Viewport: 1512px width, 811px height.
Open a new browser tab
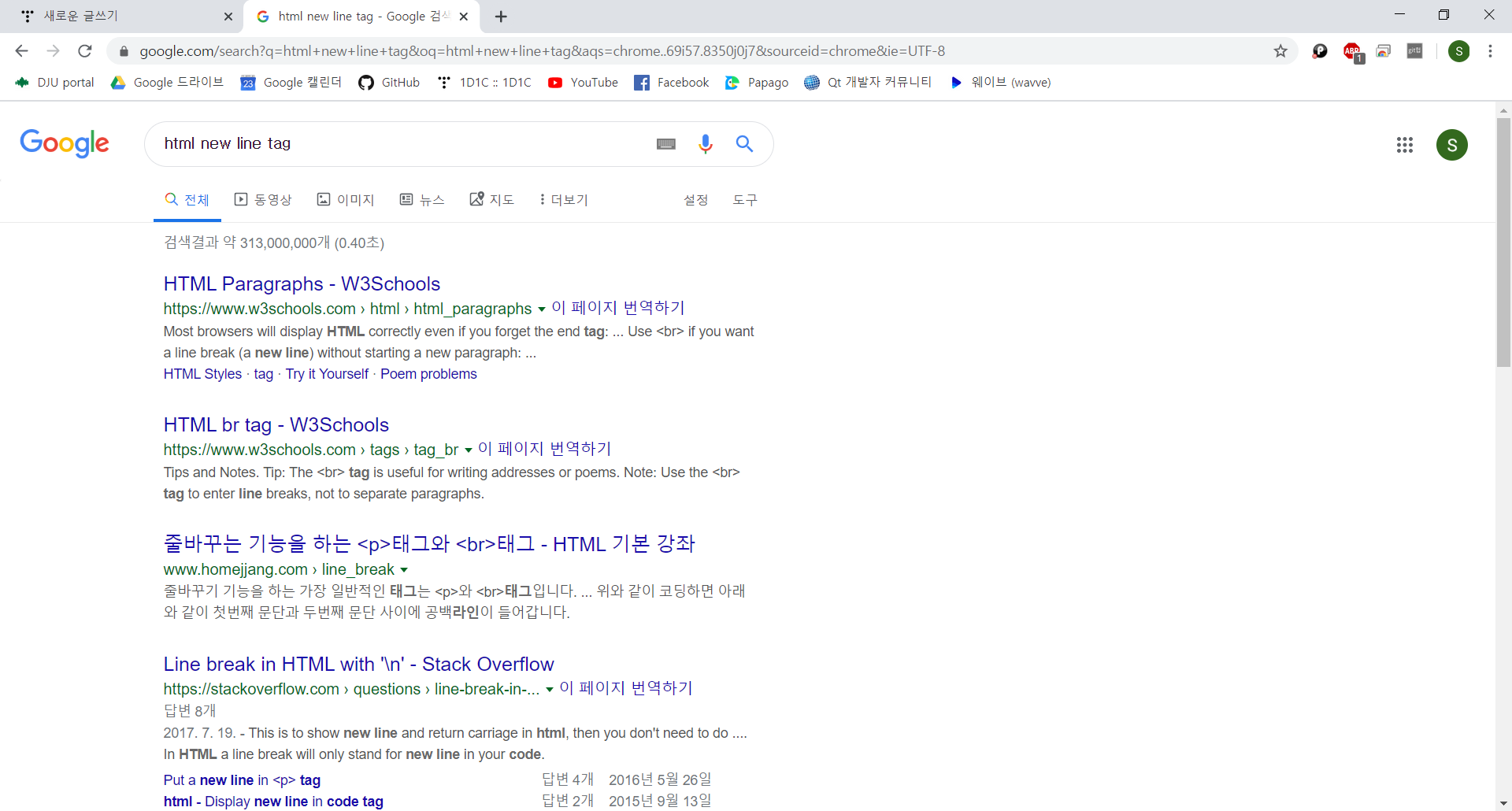pos(501,17)
